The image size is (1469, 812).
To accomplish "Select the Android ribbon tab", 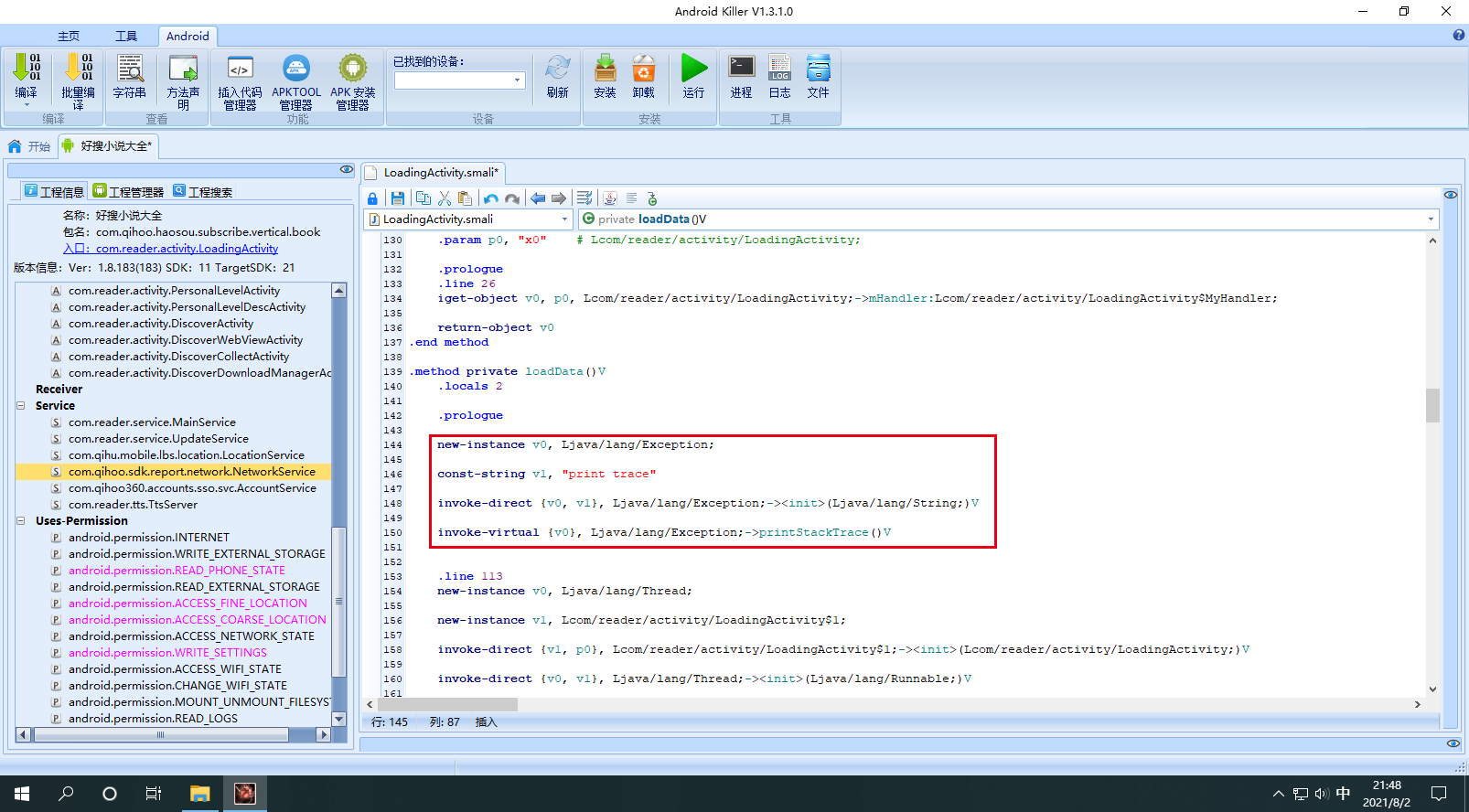I will point(188,37).
